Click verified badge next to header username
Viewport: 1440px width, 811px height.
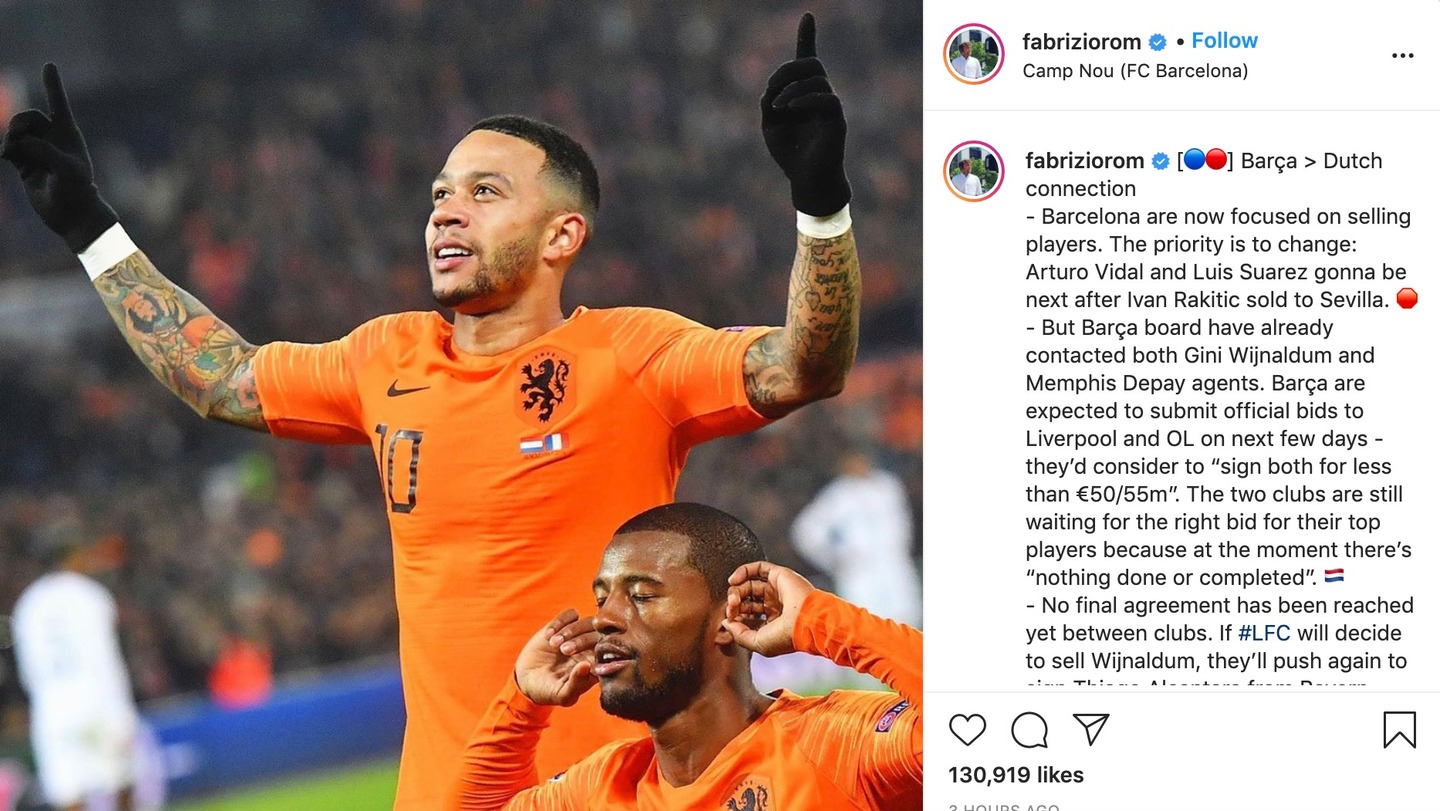tap(1158, 42)
